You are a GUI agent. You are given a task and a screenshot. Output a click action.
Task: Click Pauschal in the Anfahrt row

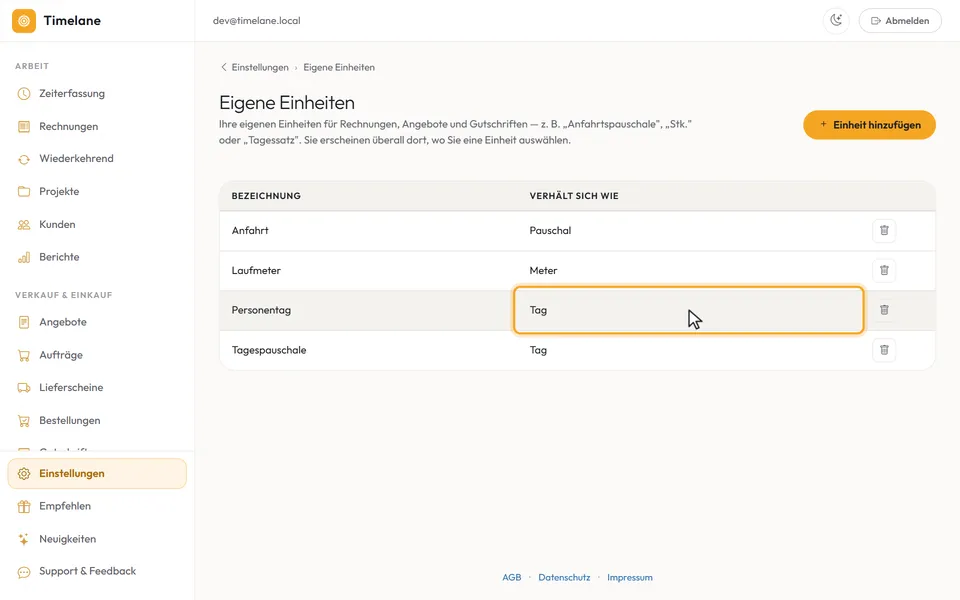pos(550,231)
